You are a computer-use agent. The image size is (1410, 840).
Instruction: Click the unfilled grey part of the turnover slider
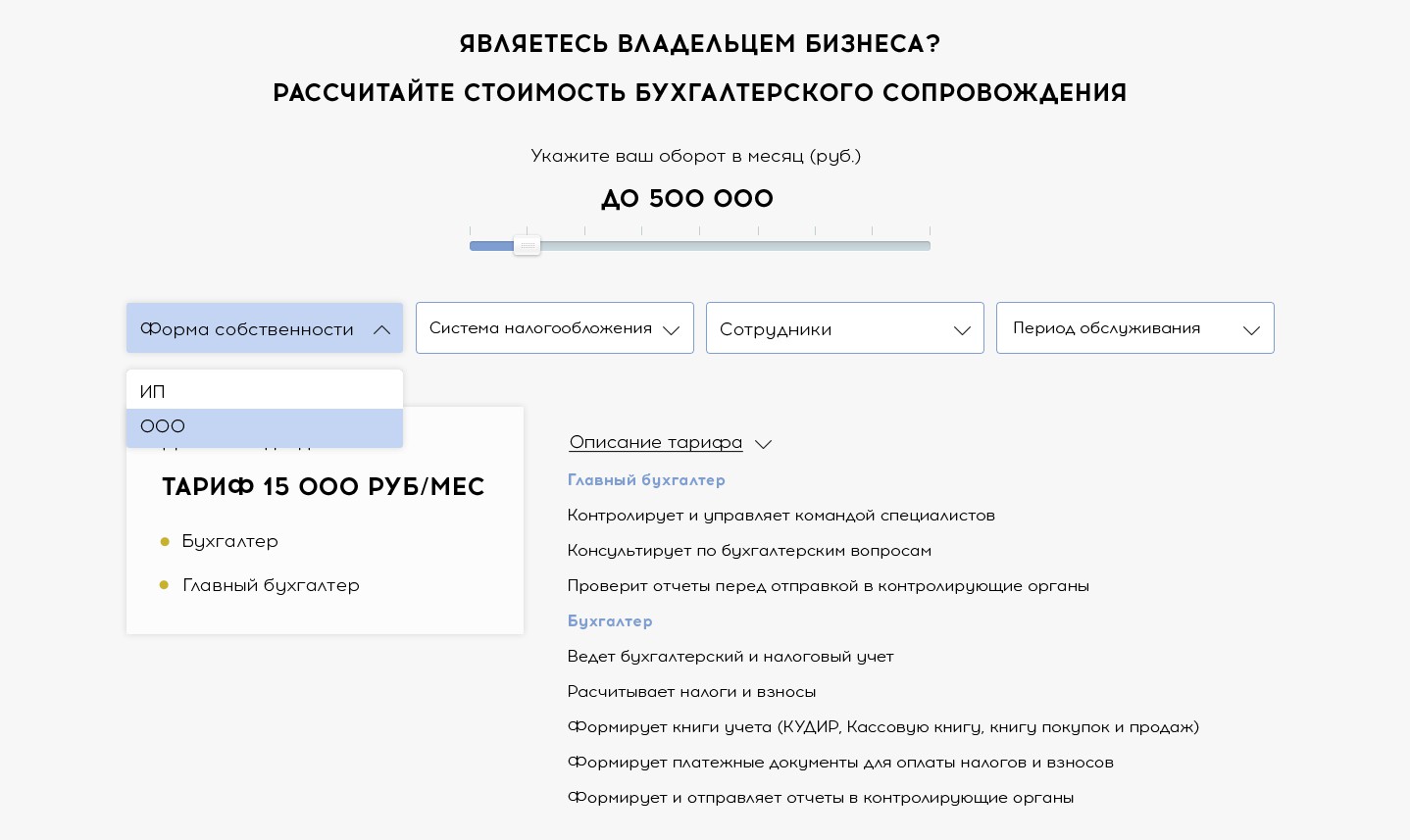pos(735,246)
